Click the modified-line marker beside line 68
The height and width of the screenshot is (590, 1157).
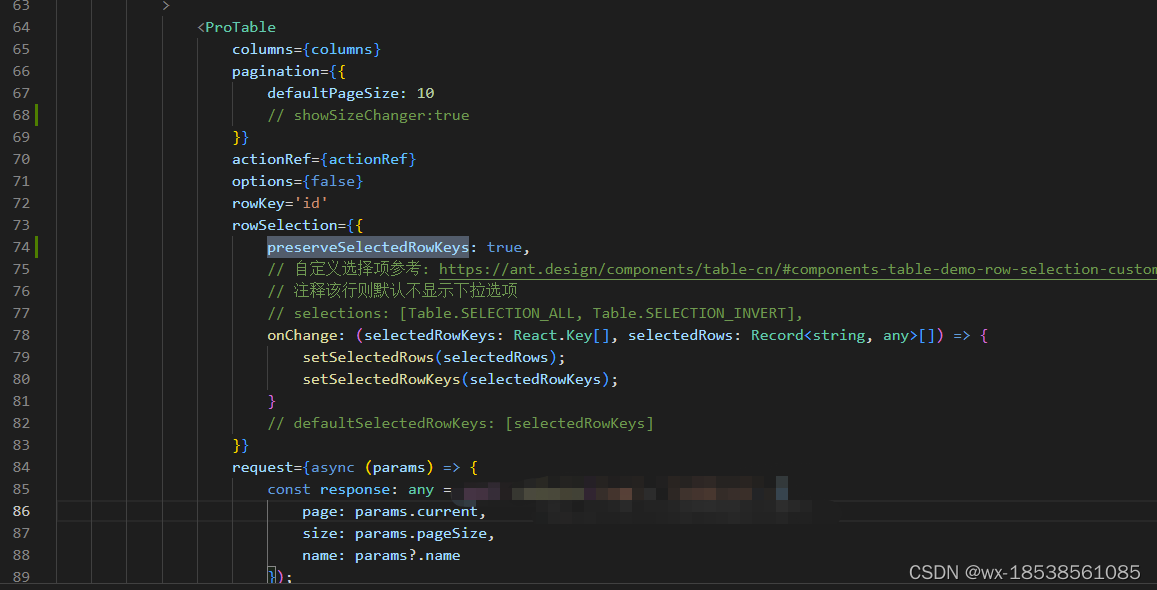click(x=36, y=114)
